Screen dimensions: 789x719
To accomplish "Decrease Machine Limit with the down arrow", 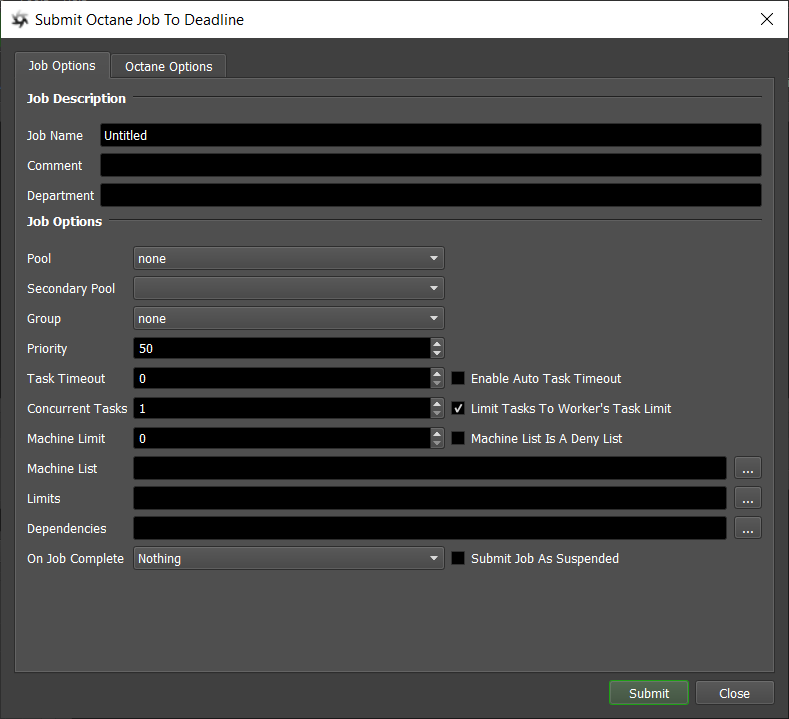I will point(437,443).
